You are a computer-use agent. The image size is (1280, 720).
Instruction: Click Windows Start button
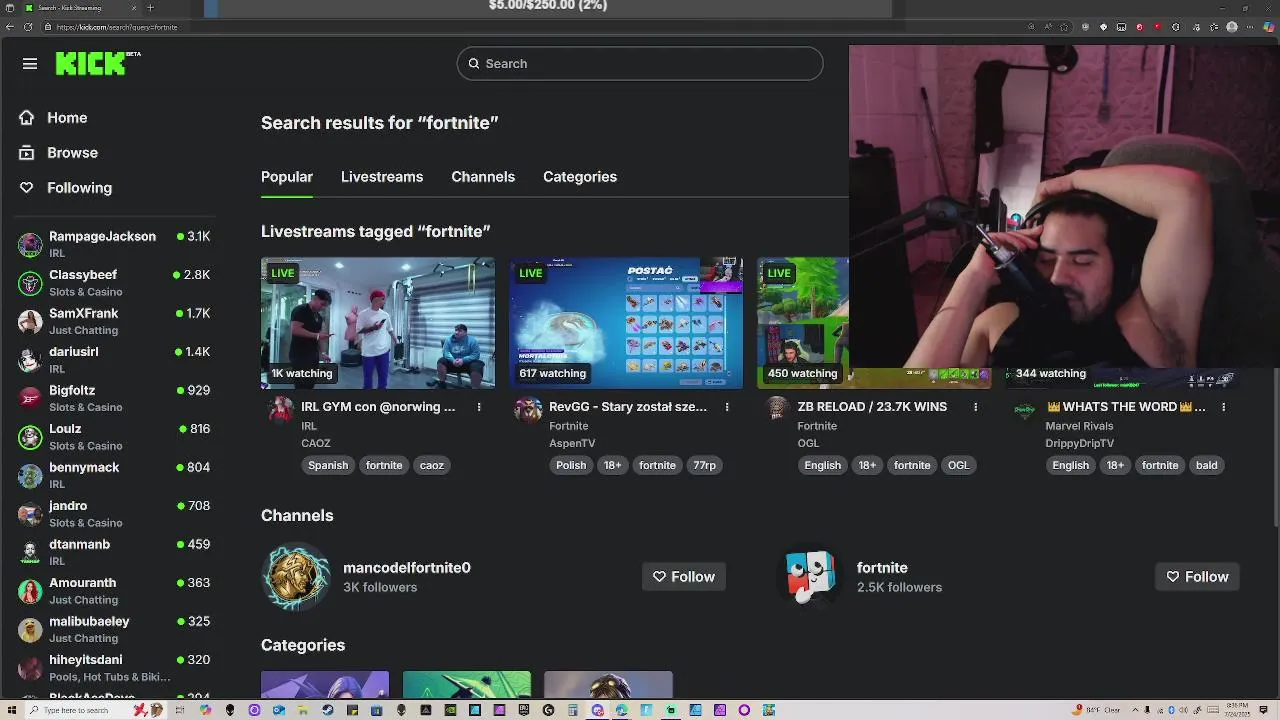click(x=10, y=710)
